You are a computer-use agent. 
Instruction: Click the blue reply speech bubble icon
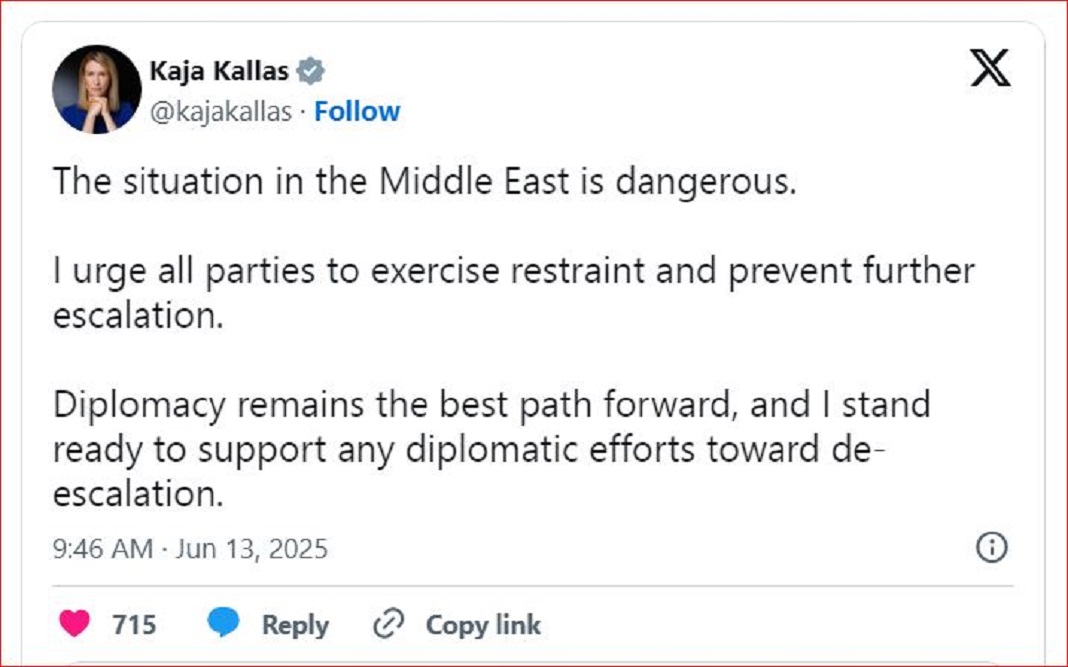tap(223, 624)
